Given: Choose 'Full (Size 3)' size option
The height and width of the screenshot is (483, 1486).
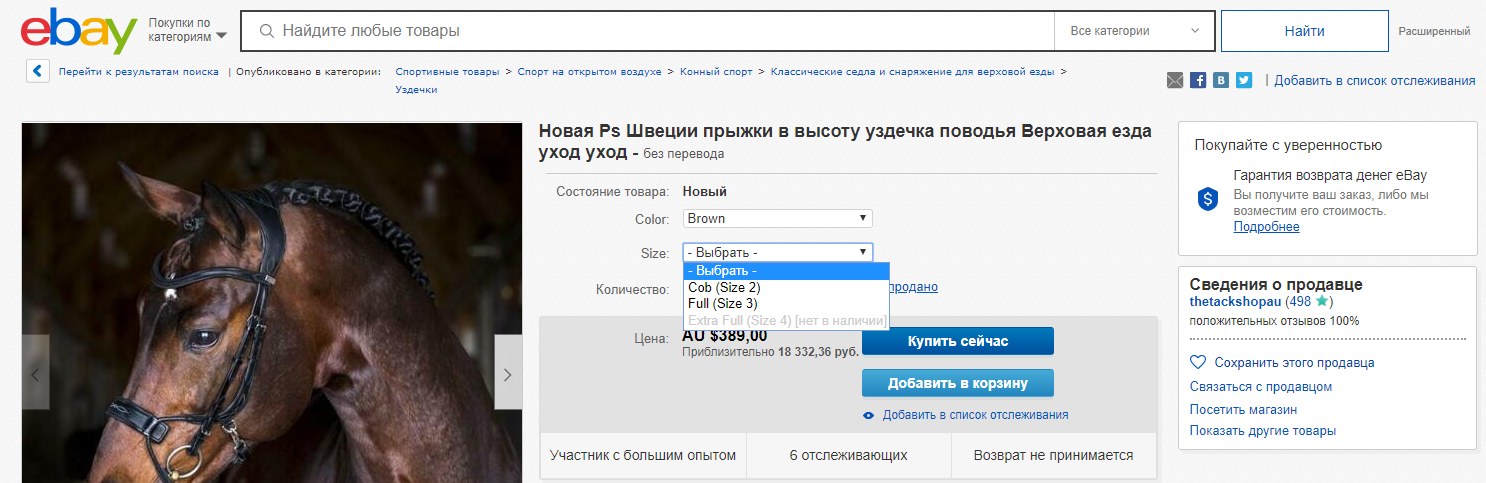Looking at the screenshot, I should (722, 304).
